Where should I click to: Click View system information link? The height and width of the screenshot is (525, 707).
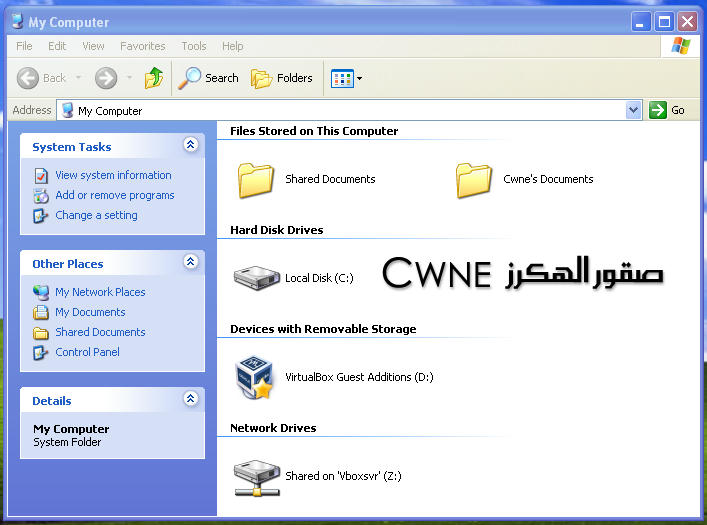(x=113, y=175)
